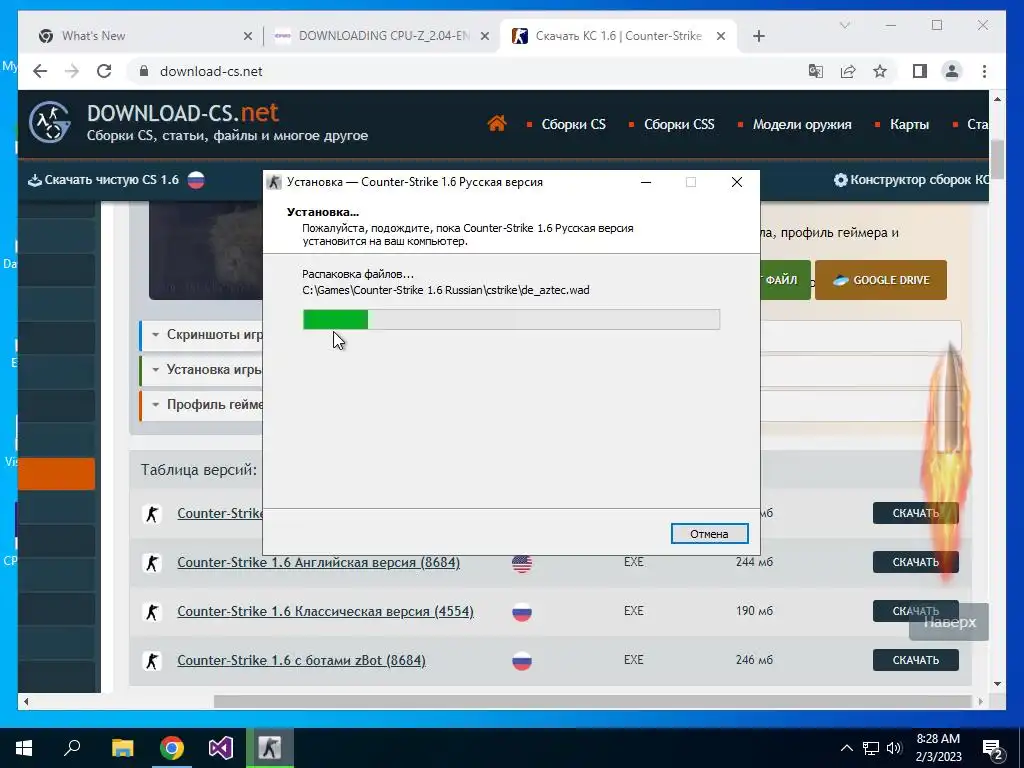
Task: Open Модели оружия menu item
Action: coord(802,124)
